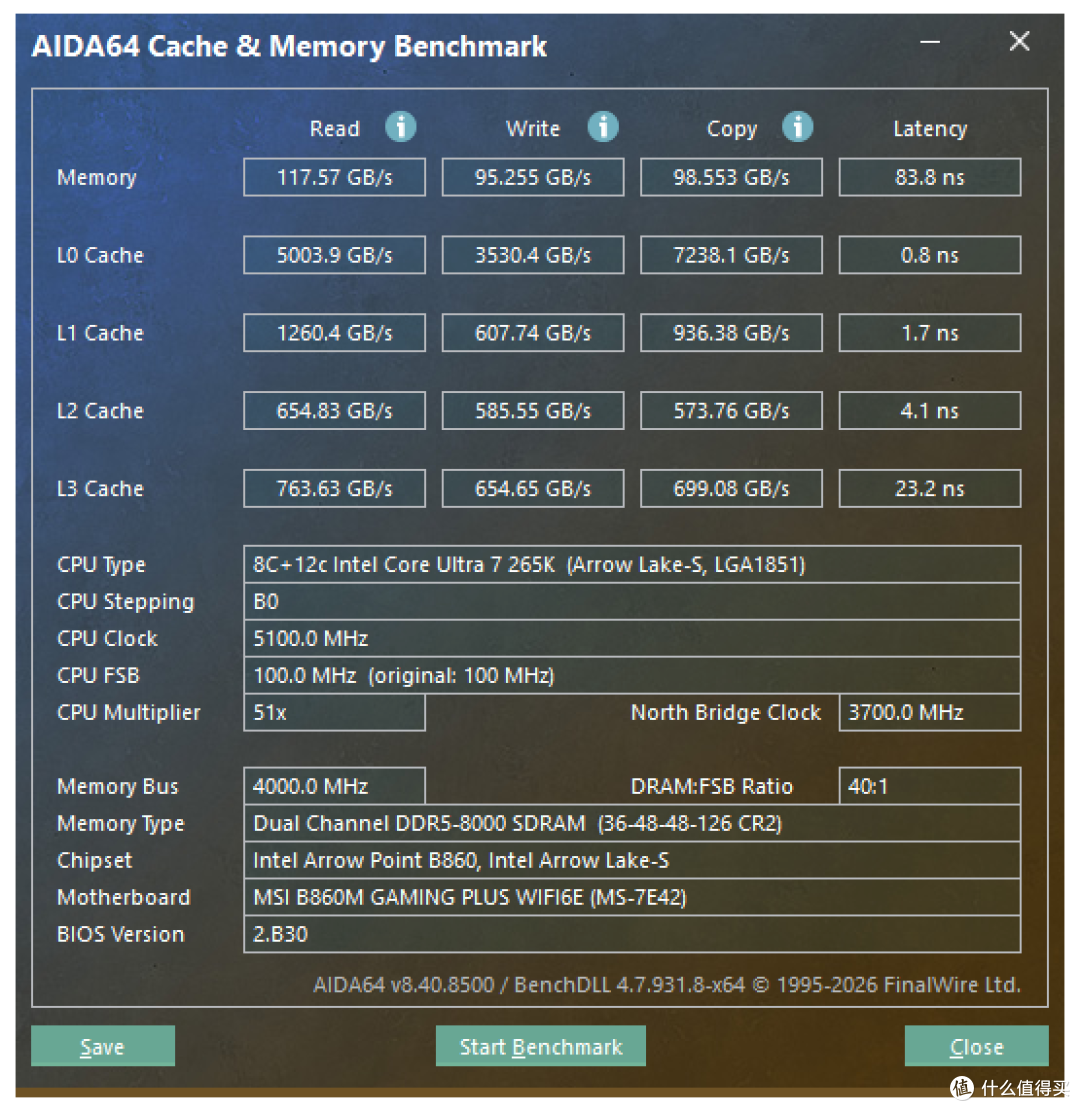Click the L0 Cache Write value 3530.4 GB/s
The width and height of the screenshot is (1080, 1111).
pos(533,255)
